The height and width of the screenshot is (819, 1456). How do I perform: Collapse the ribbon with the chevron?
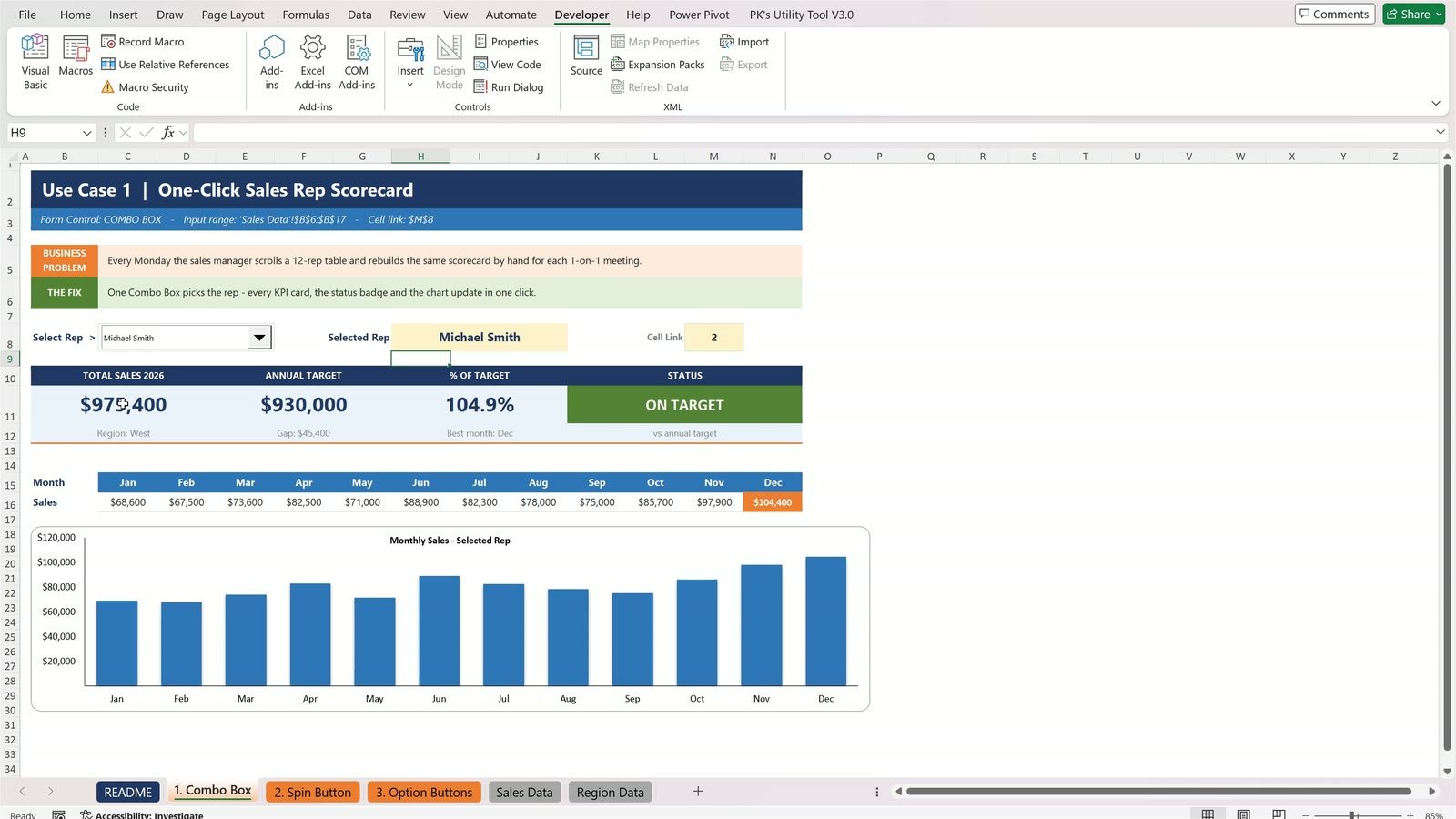point(1435,104)
